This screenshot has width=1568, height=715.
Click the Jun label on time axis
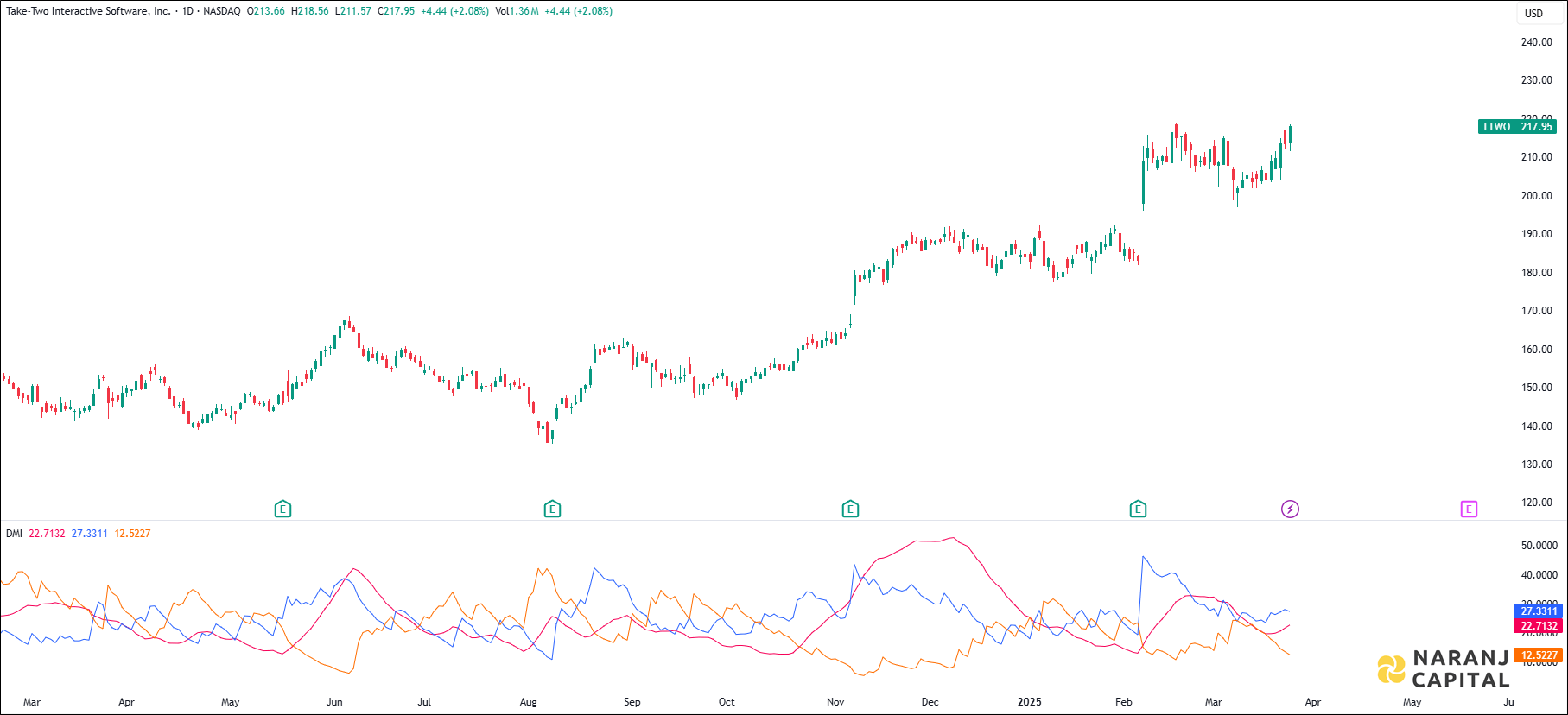[334, 702]
